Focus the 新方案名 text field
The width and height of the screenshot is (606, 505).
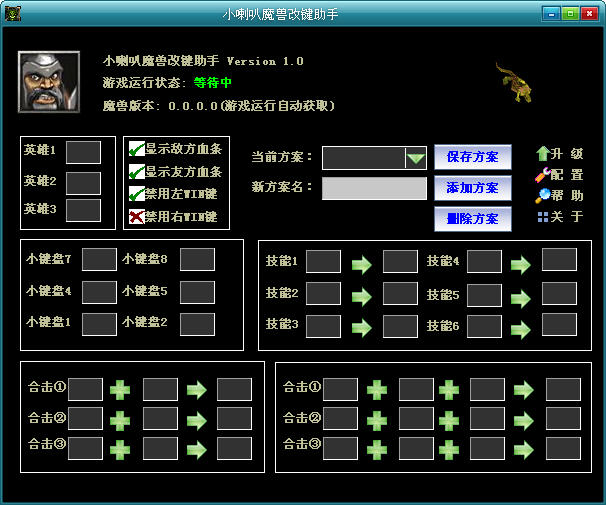374,189
